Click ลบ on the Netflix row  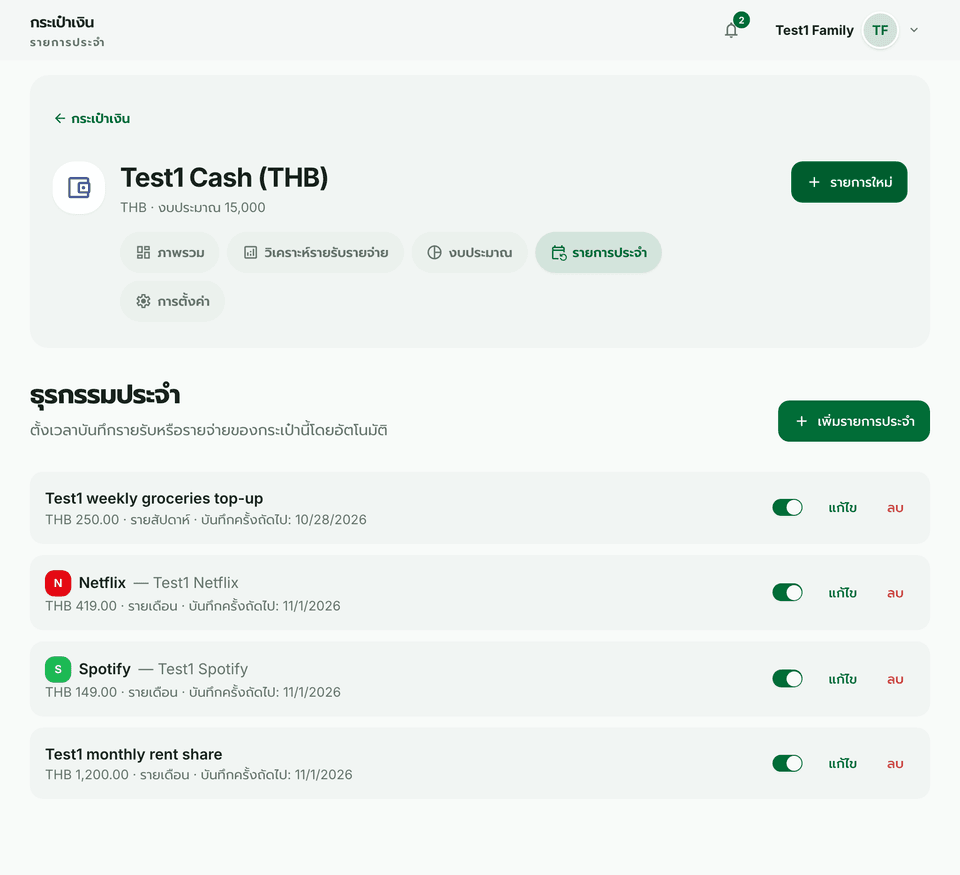[x=895, y=593]
